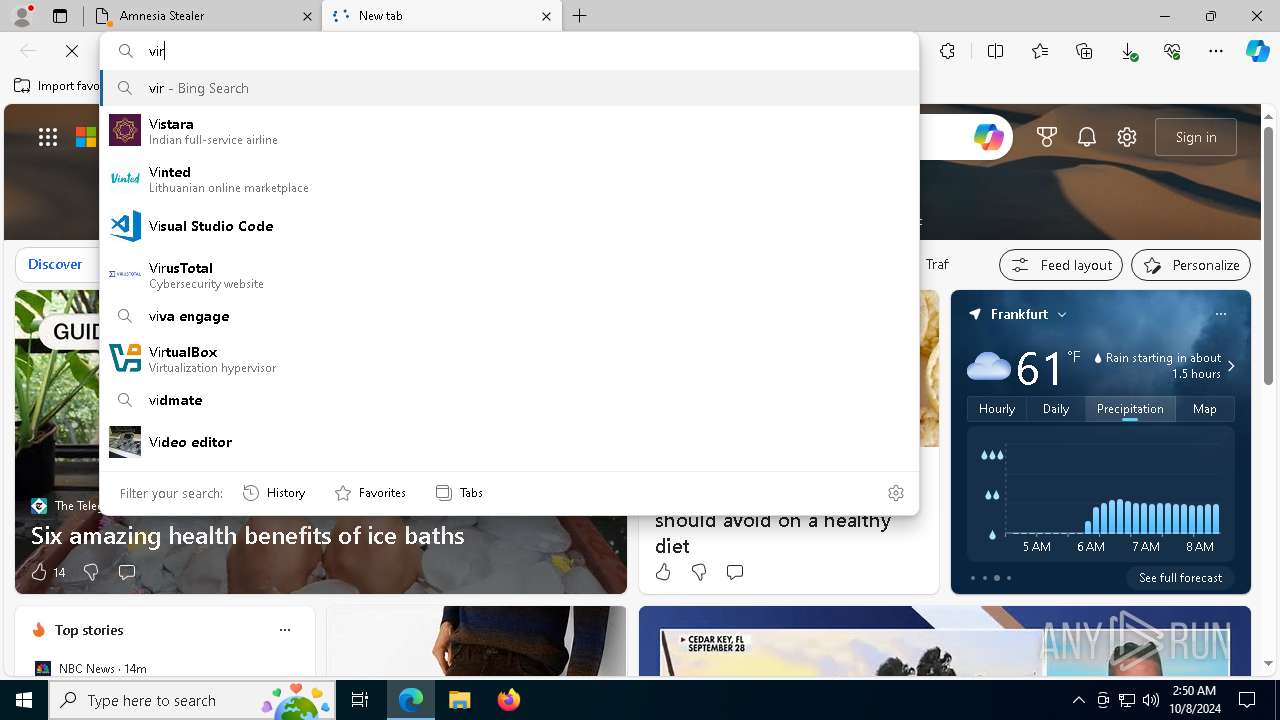This screenshot has height=720, width=1280.
Task: Open the Favorites star toolbar icon
Action: pyautogui.click(x=1040, y=51)
